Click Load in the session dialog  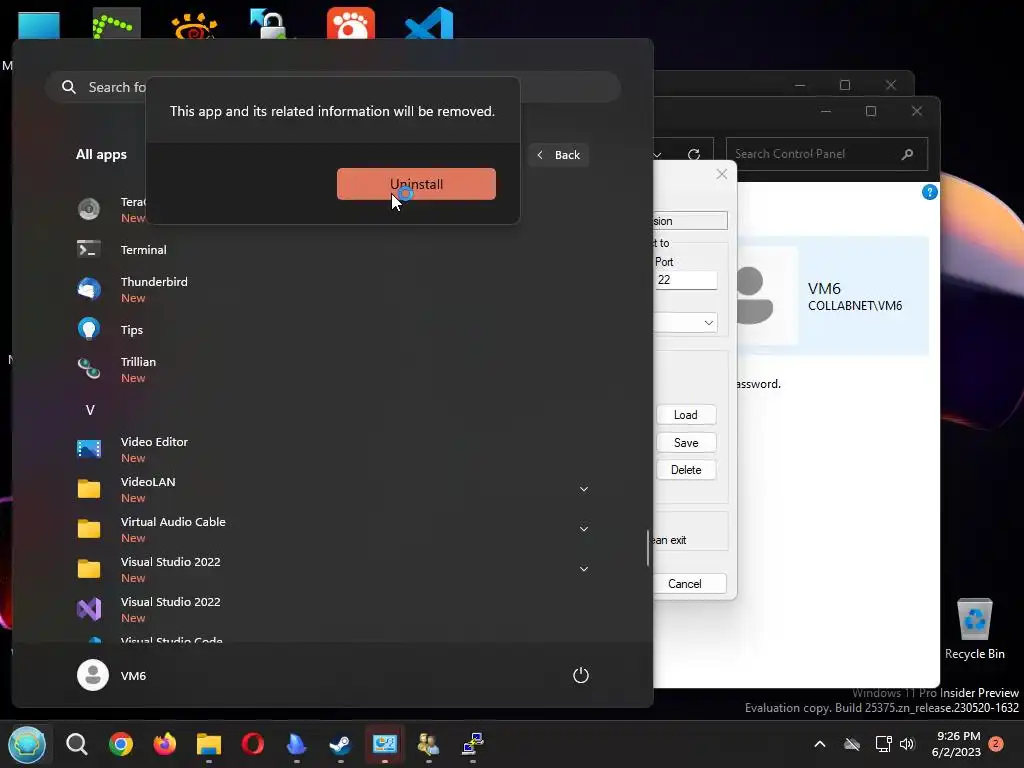tap(686, 415)
